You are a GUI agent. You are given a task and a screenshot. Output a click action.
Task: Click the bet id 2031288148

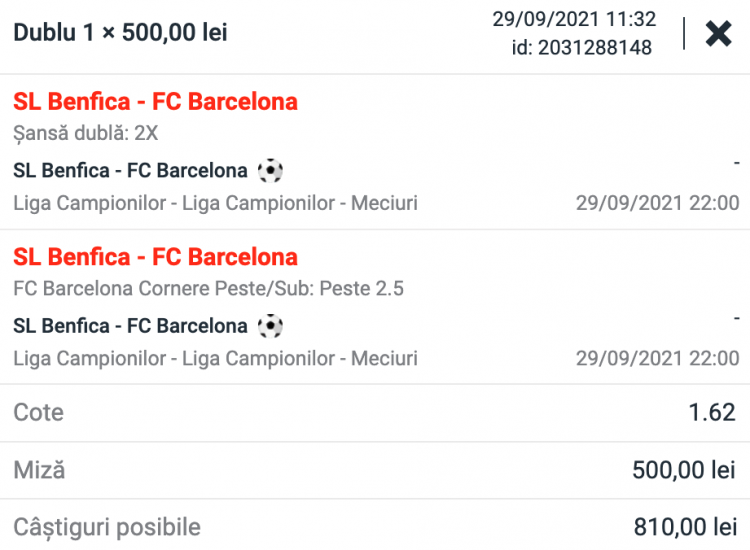click(581, 47)
